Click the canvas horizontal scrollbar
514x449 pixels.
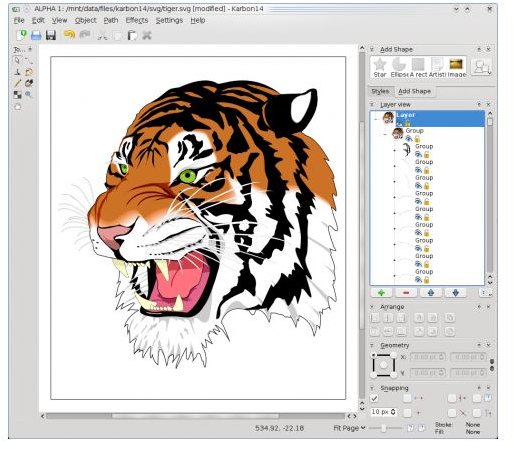(196, 416)
